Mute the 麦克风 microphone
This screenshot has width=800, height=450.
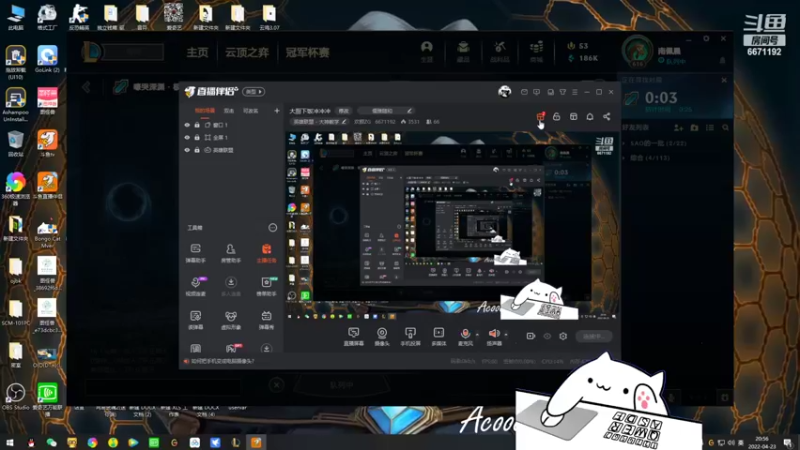(465, 337)
